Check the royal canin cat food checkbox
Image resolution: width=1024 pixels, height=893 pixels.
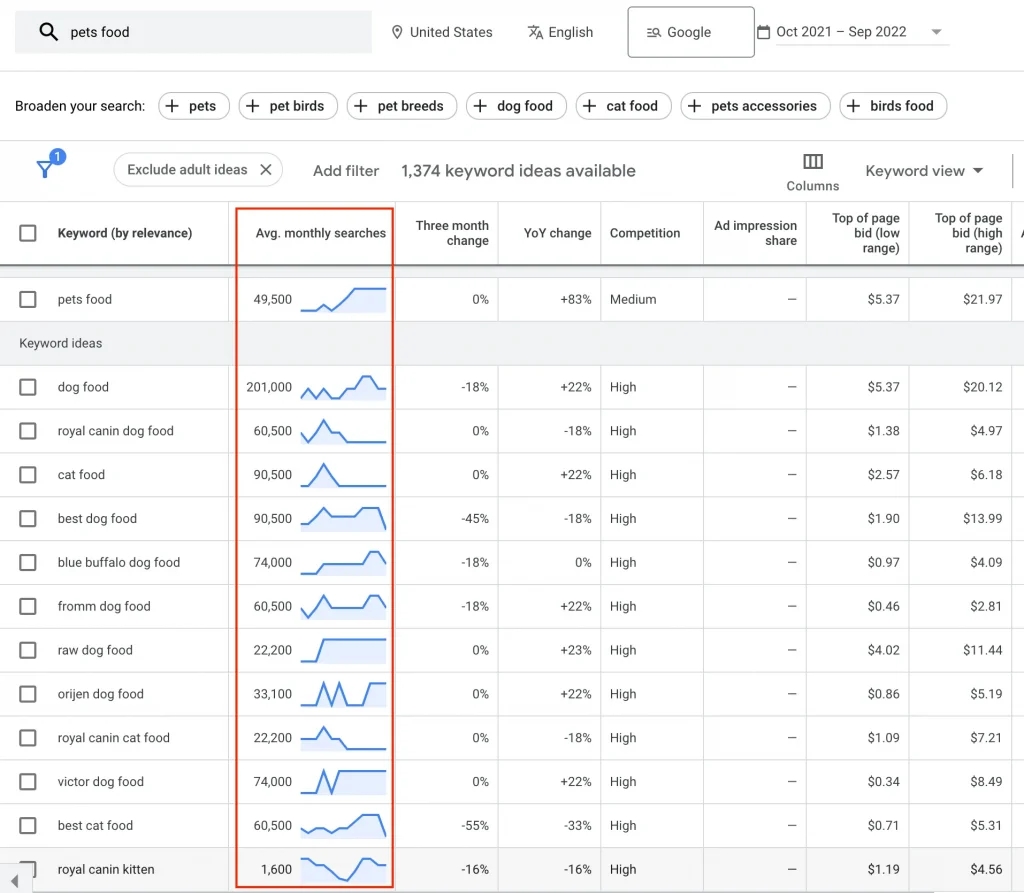27,738
